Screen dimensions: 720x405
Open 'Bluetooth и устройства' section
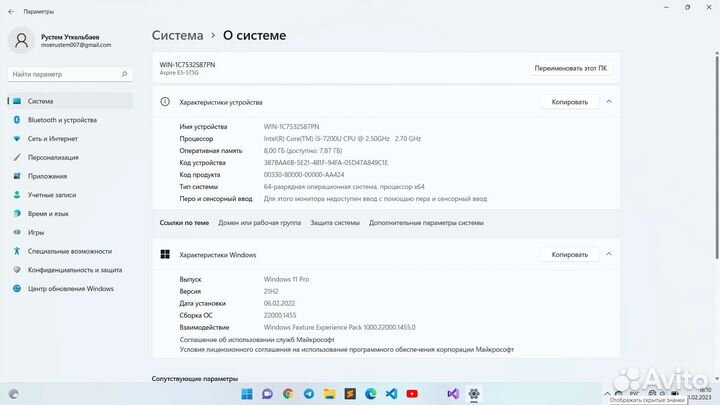(70, 120)
